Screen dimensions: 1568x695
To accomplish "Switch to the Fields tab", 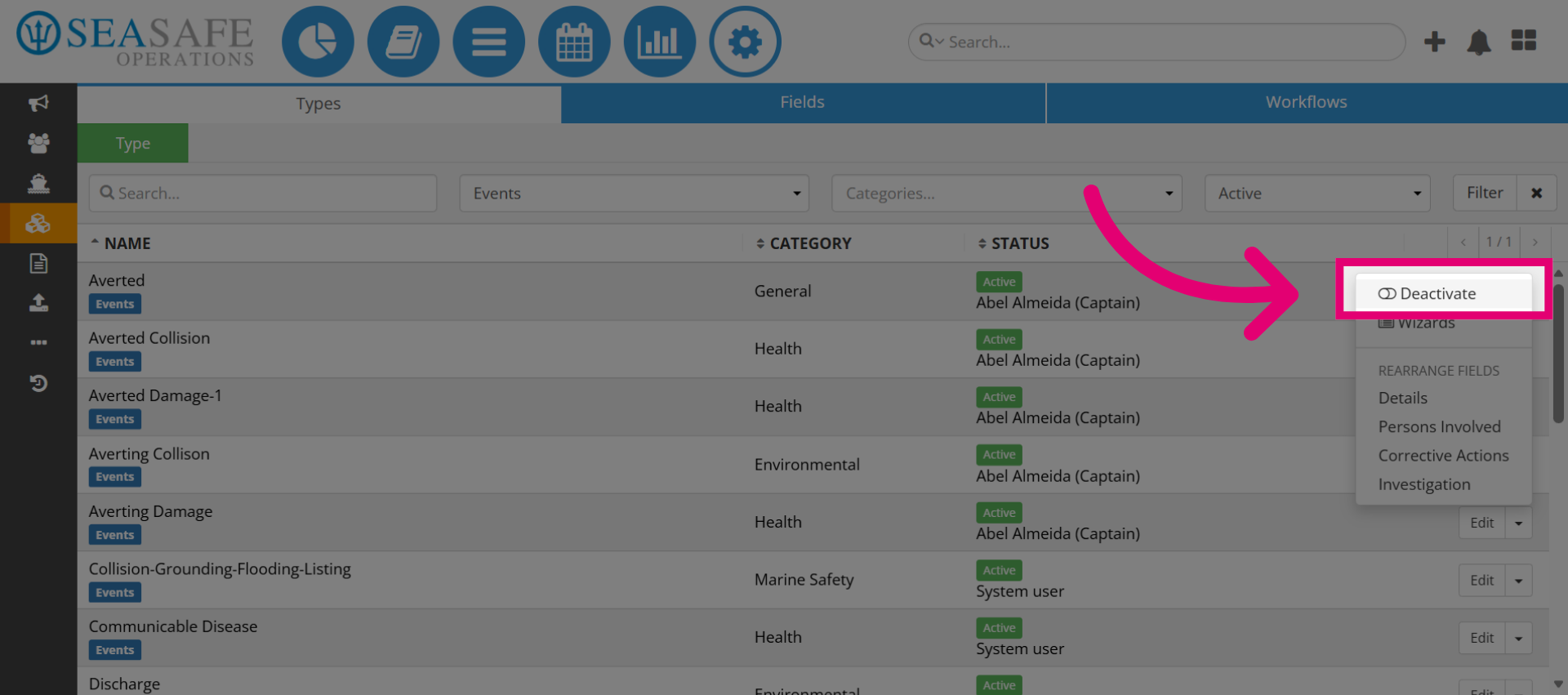I will [802, 103].
